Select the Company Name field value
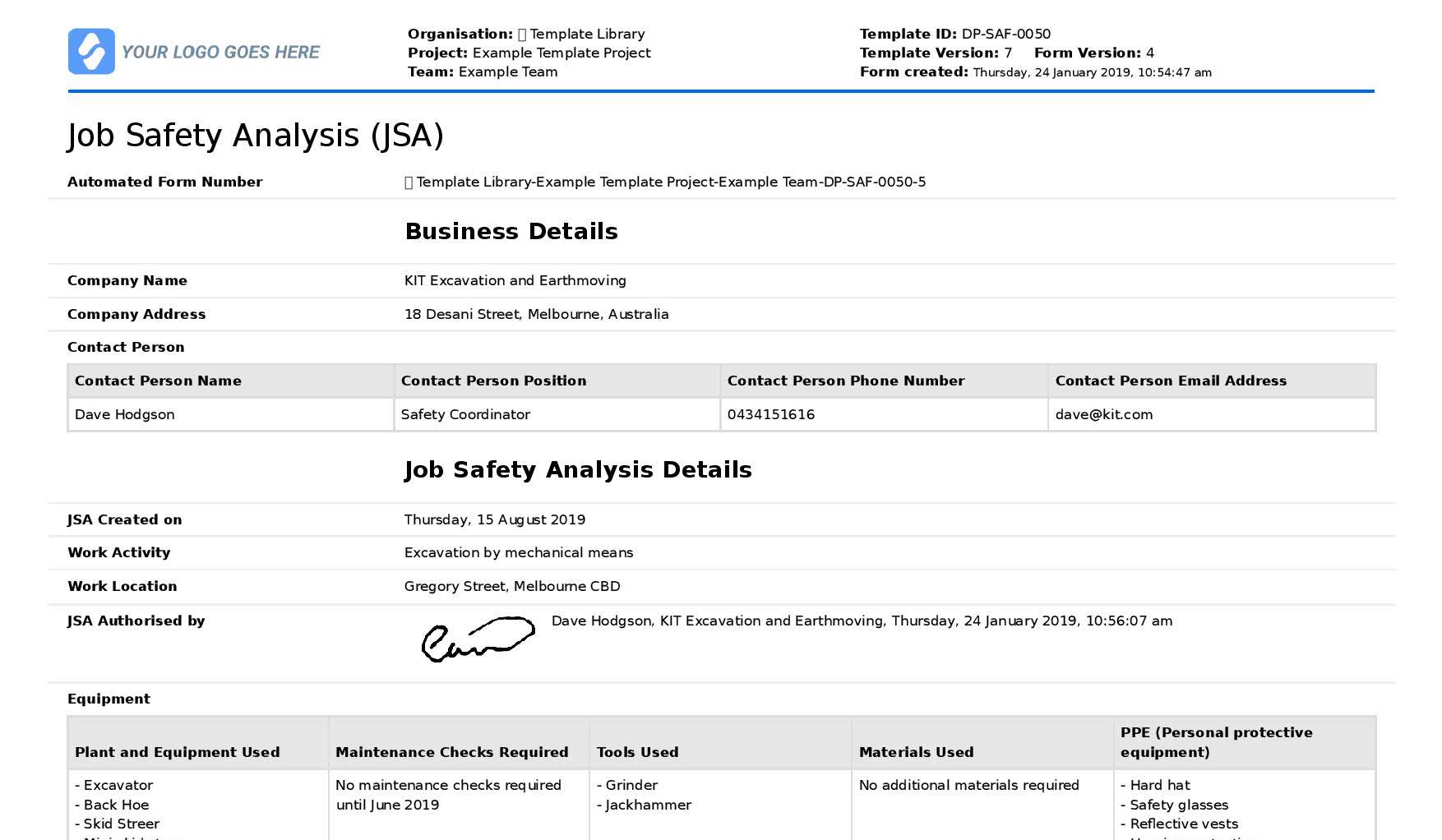Screen dimensions: 1442x840 click(515, 280)
